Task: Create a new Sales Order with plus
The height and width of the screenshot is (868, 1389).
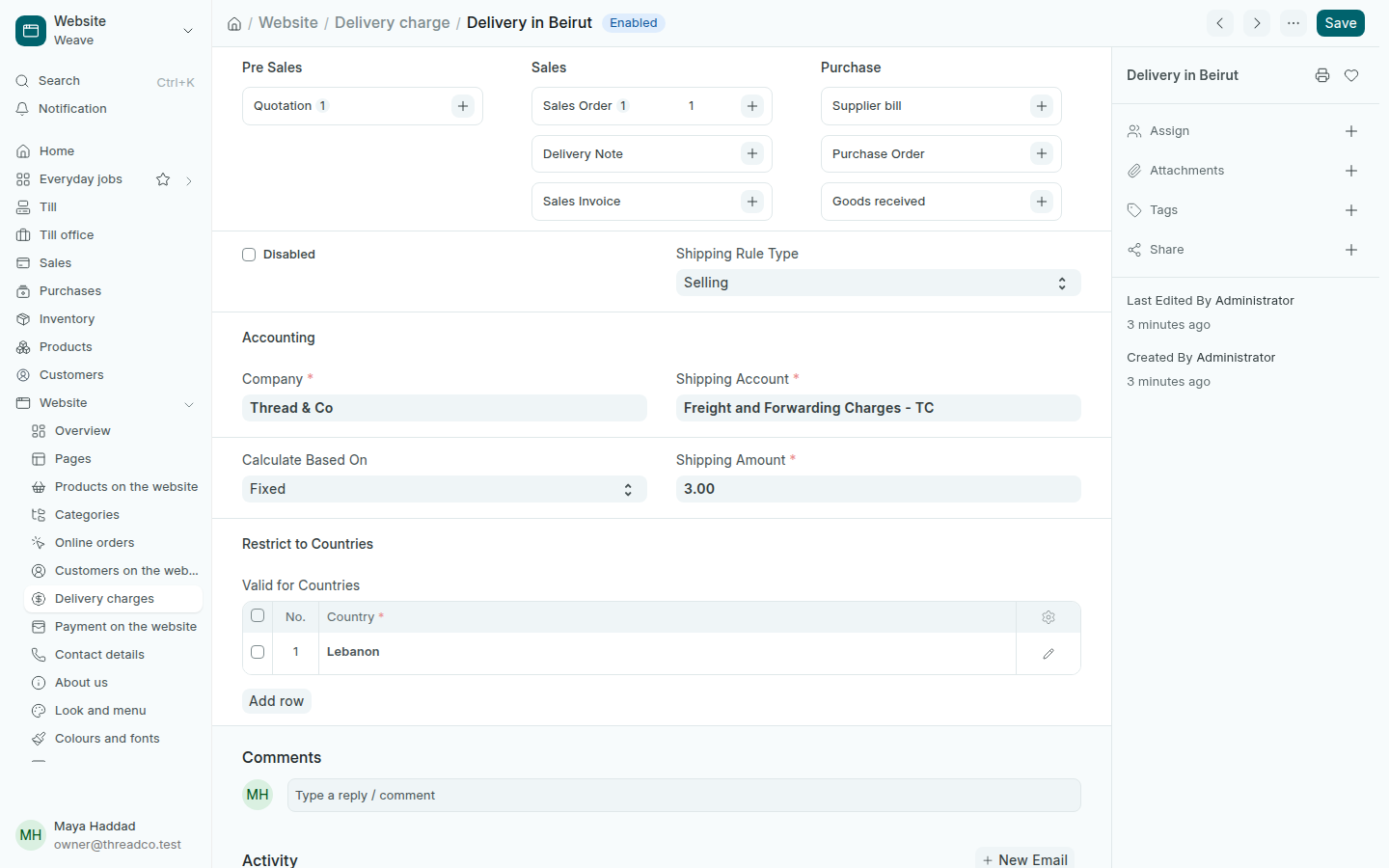Action: click(752, 106)
